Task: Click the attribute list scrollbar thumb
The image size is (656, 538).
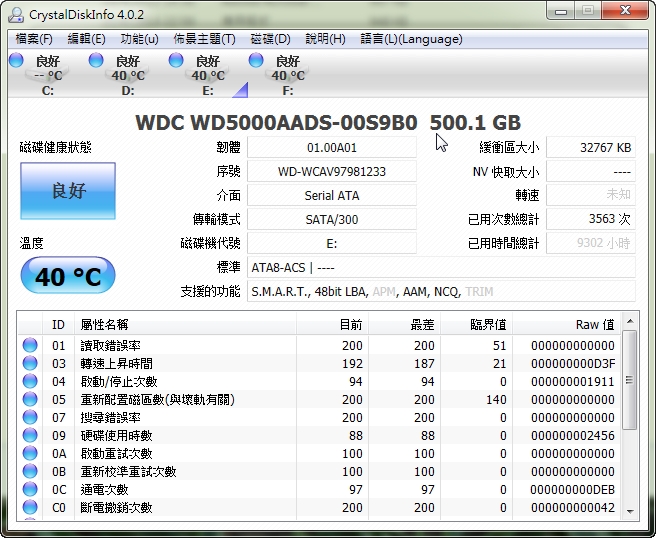Action: (630, 380)
